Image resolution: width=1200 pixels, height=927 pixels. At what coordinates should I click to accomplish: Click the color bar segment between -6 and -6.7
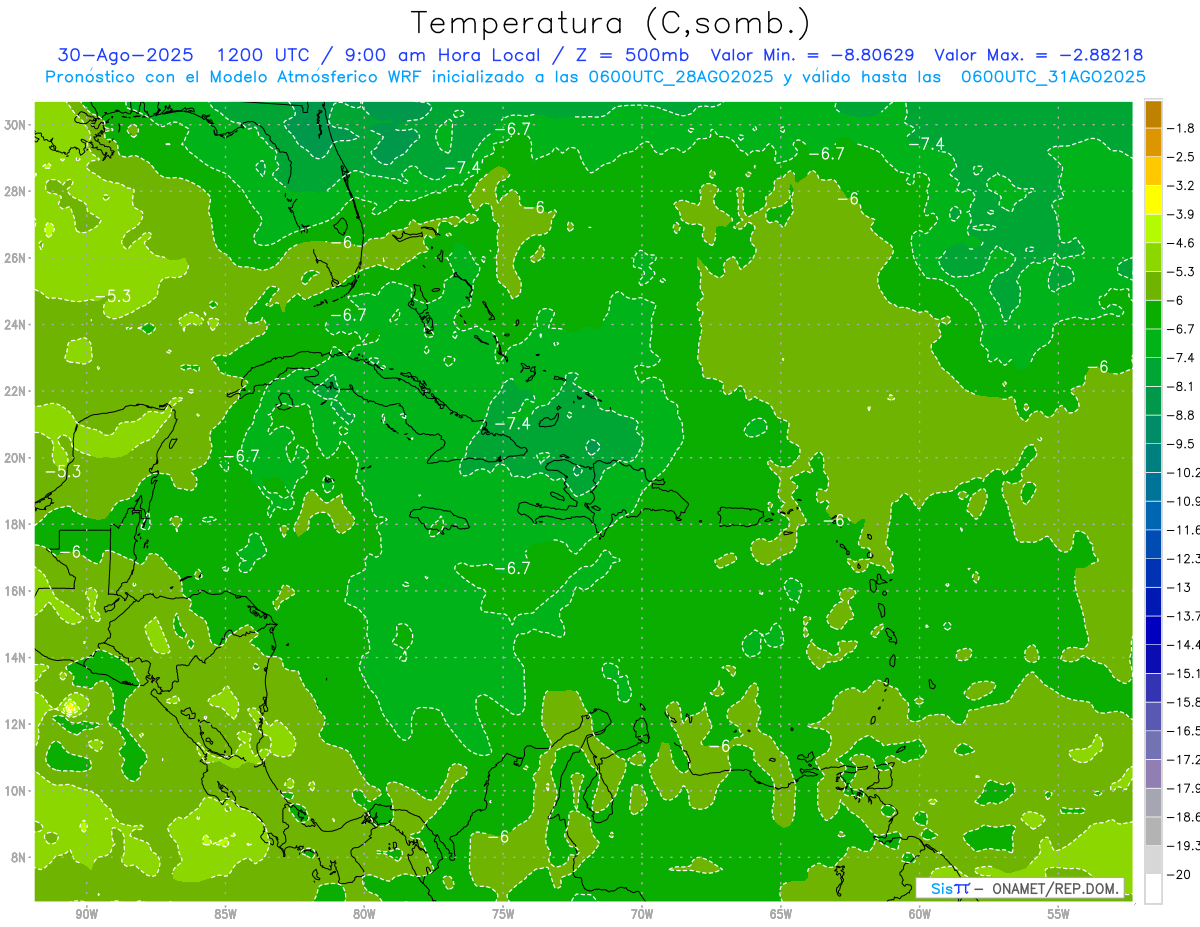click(x=1153, y=315)
